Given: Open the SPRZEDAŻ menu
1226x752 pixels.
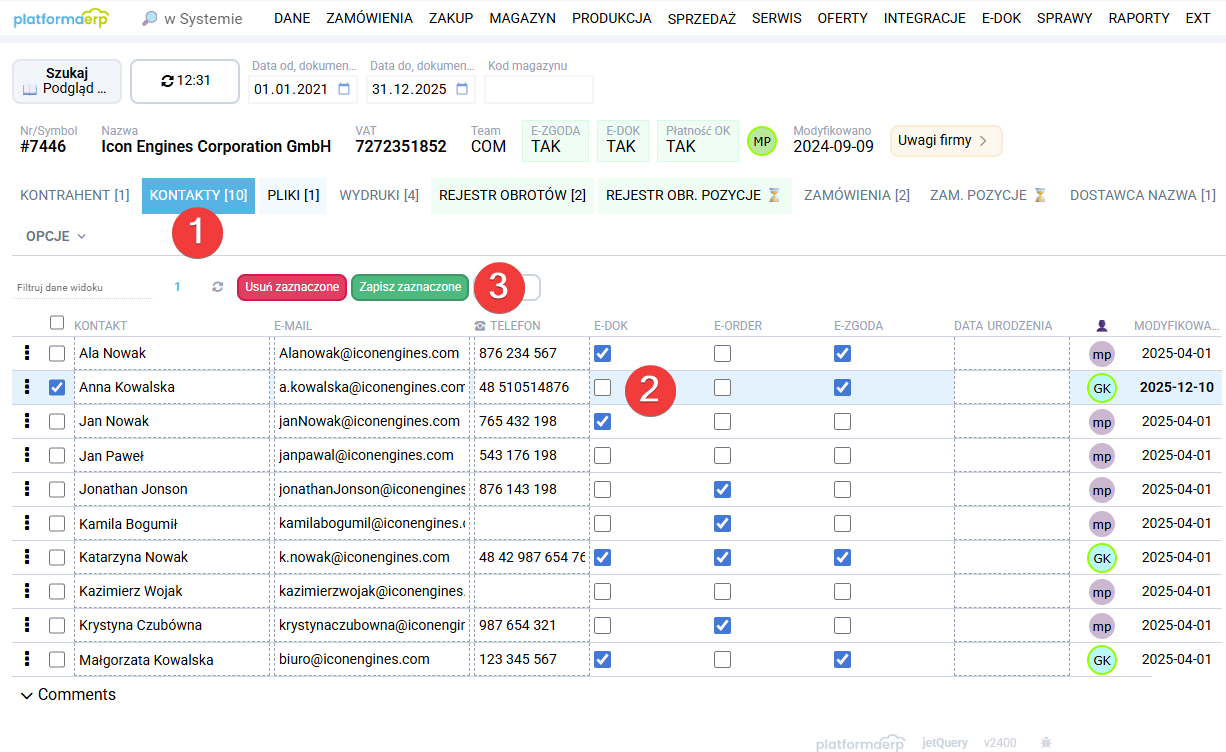Looking at the screenshot, I should pos(701,17).
